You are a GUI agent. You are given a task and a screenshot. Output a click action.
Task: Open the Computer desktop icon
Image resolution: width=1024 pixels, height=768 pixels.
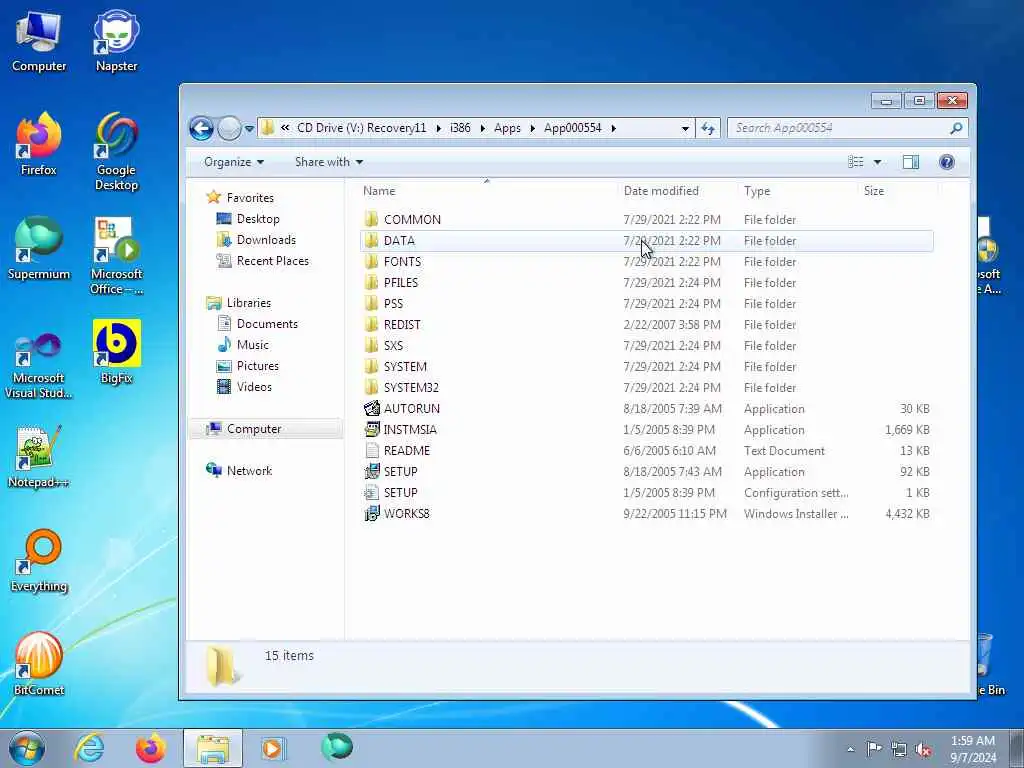click(x=39, y=40)
